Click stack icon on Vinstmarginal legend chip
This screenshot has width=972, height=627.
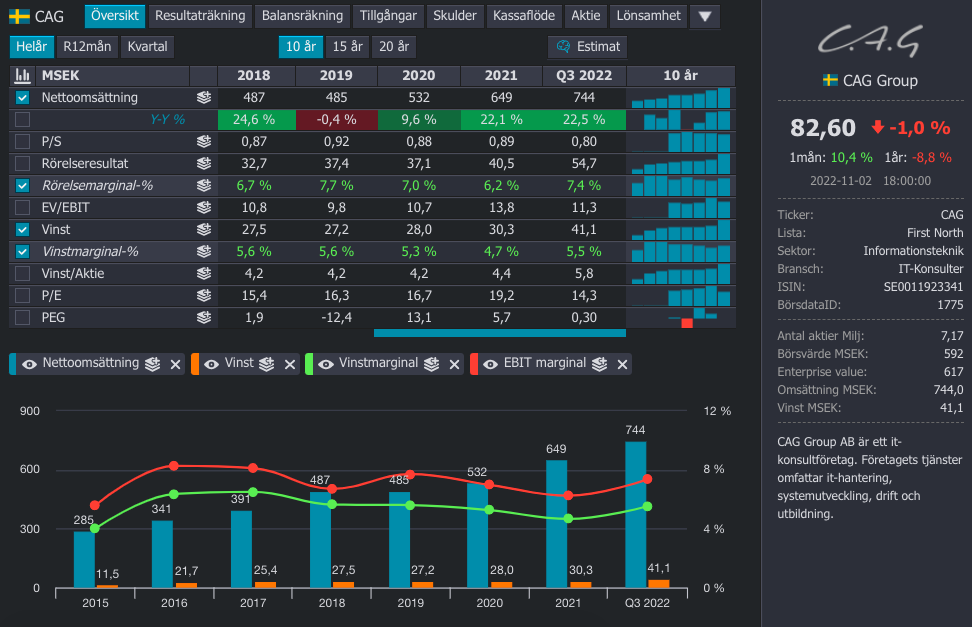point(433,364)
